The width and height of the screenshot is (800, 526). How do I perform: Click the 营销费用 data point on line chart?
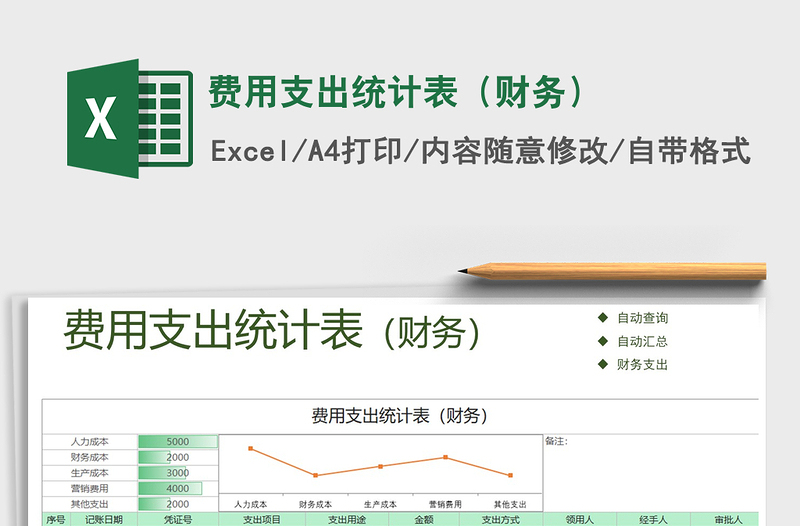point(445,457)
